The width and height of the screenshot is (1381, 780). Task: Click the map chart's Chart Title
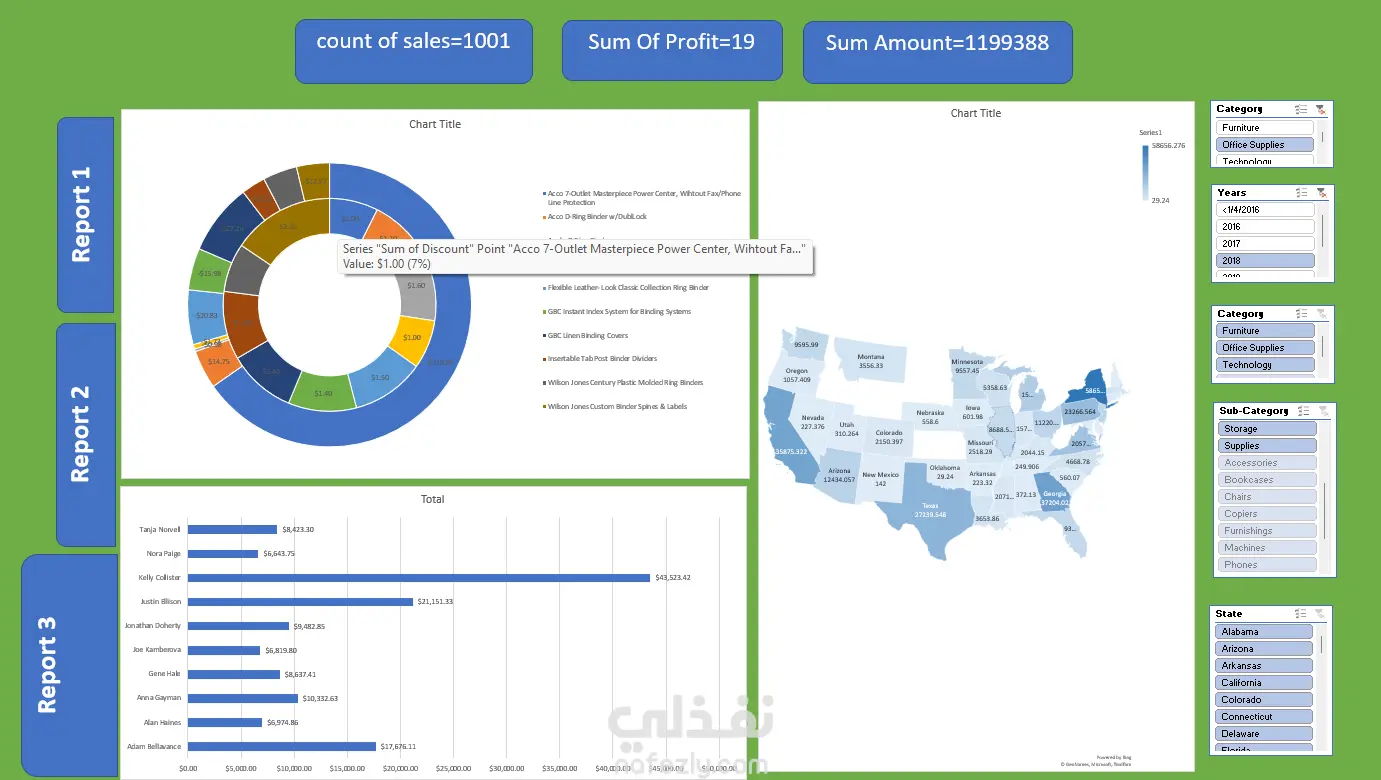[x=976, y=113]
